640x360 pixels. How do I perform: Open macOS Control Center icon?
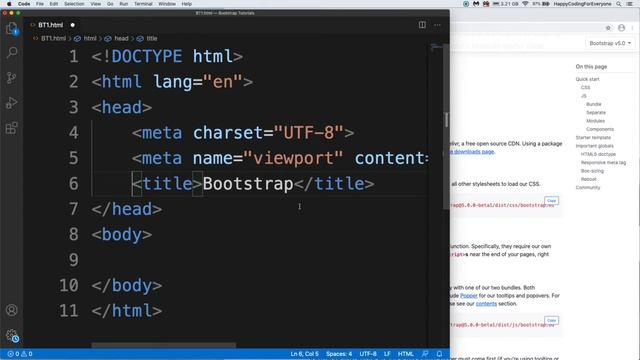[x=630, y=4]
